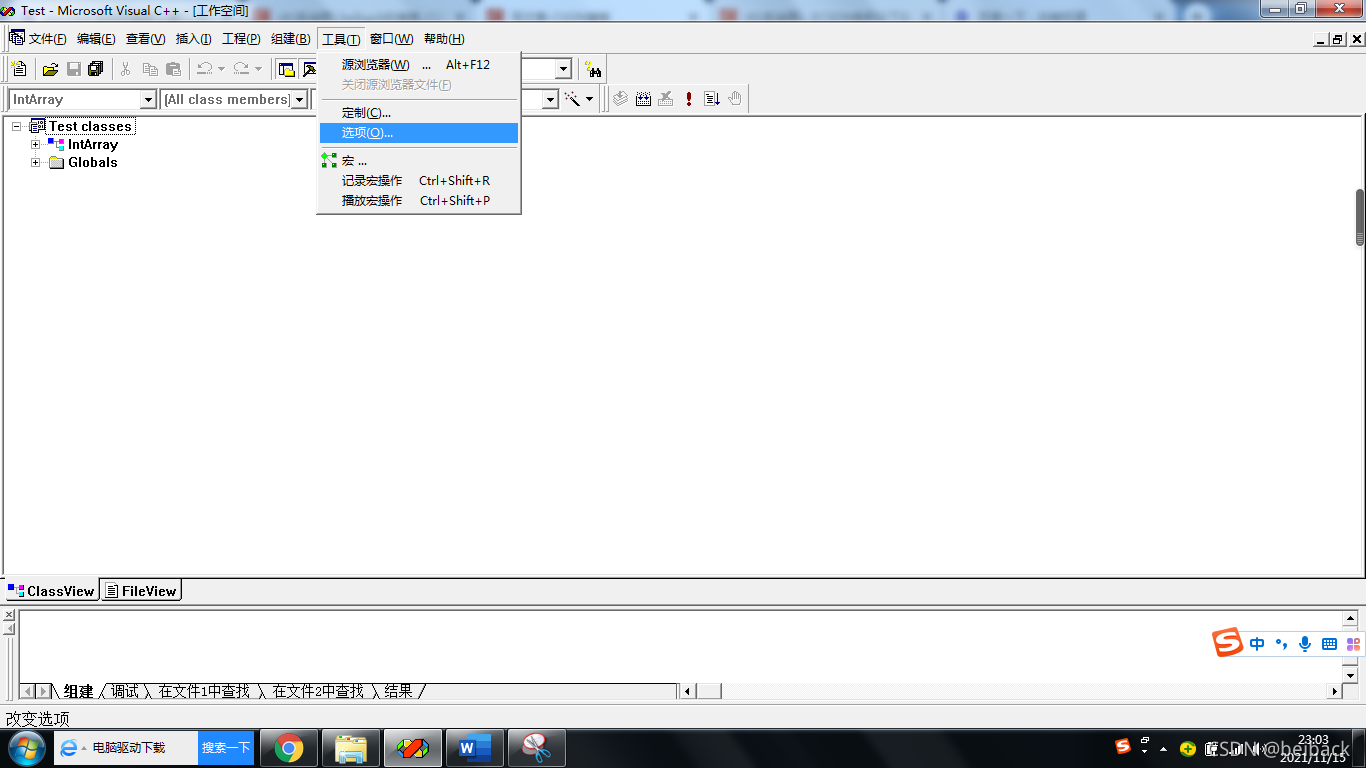
Task: Click the Redo arrow icon
Action: (240, 69)
